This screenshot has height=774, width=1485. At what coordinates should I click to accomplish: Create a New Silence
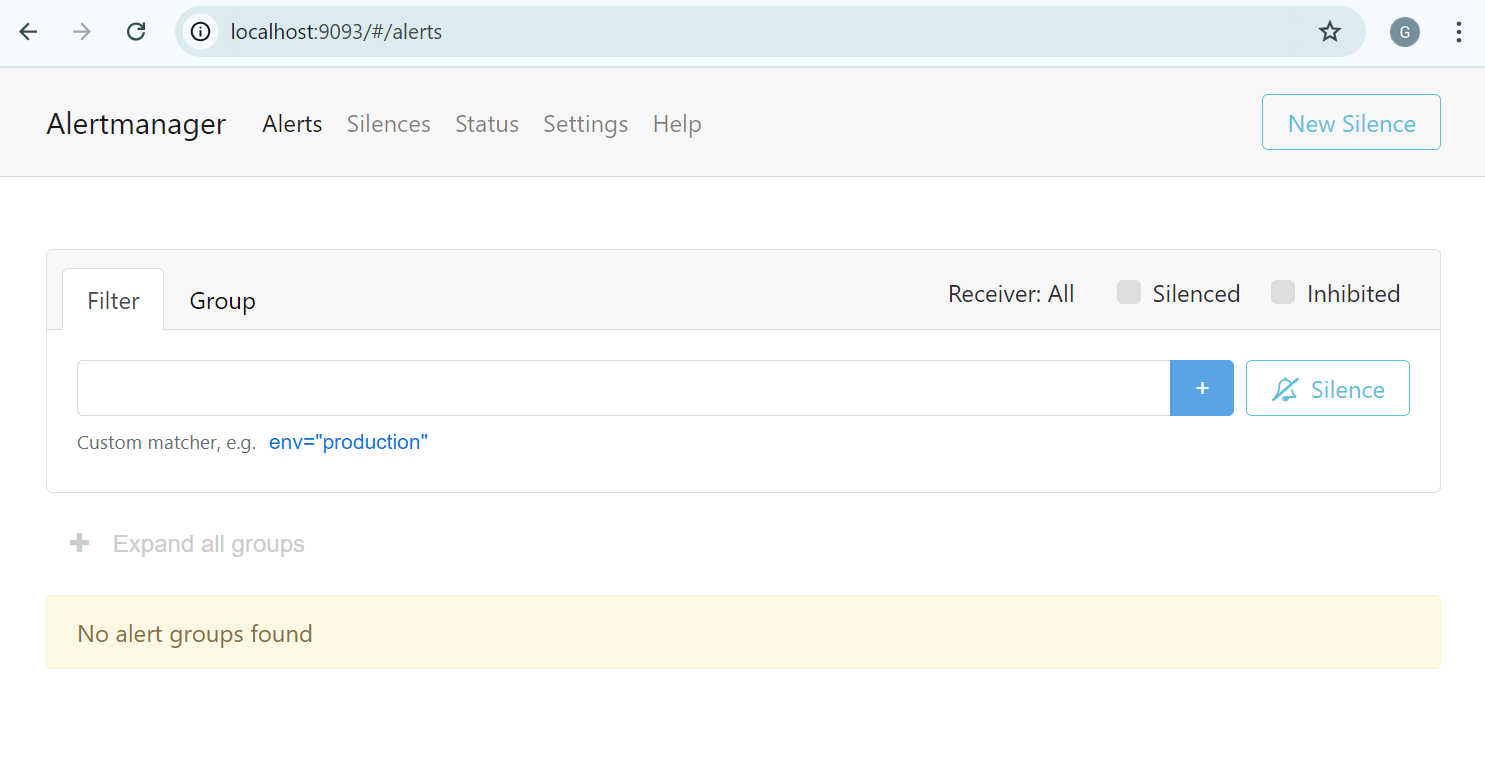click(1351, 122)
